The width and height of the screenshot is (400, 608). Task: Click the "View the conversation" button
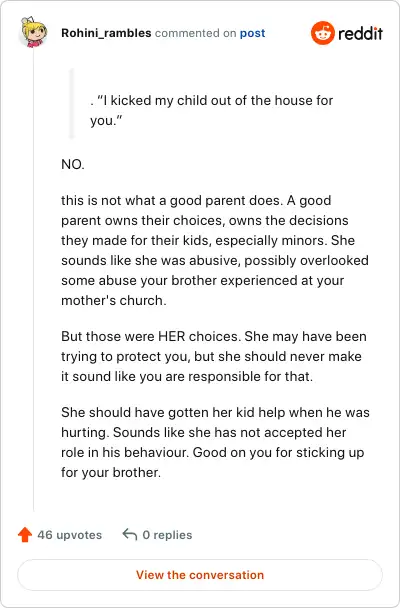pyautogui.click(x=200, y=575)
